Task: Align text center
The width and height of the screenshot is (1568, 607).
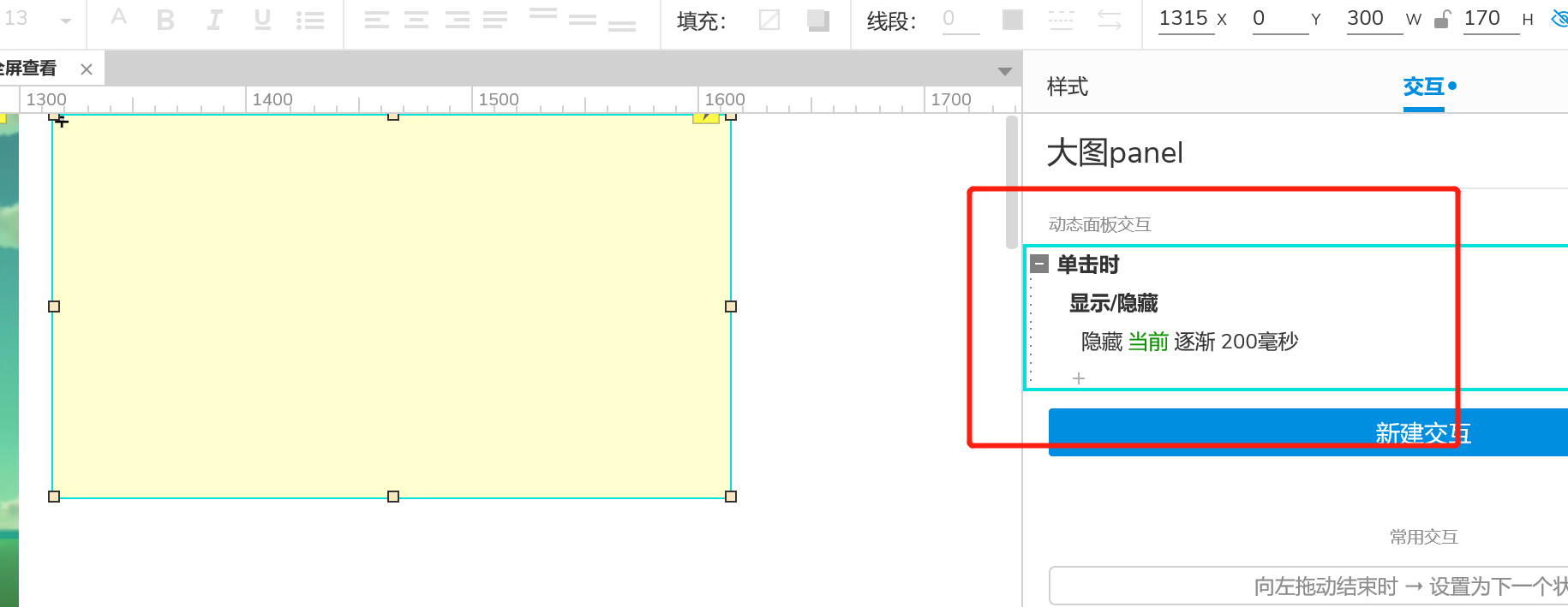Action: click(x=416, y=20)
